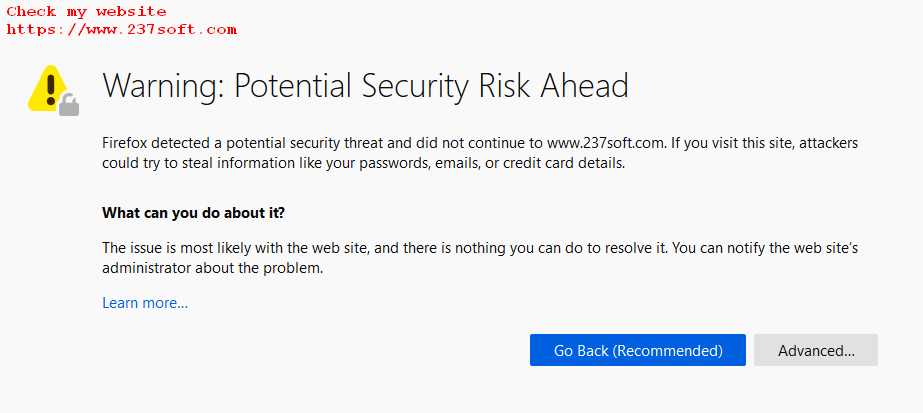Open the Advanced… options button

click(x=816, y=350)
